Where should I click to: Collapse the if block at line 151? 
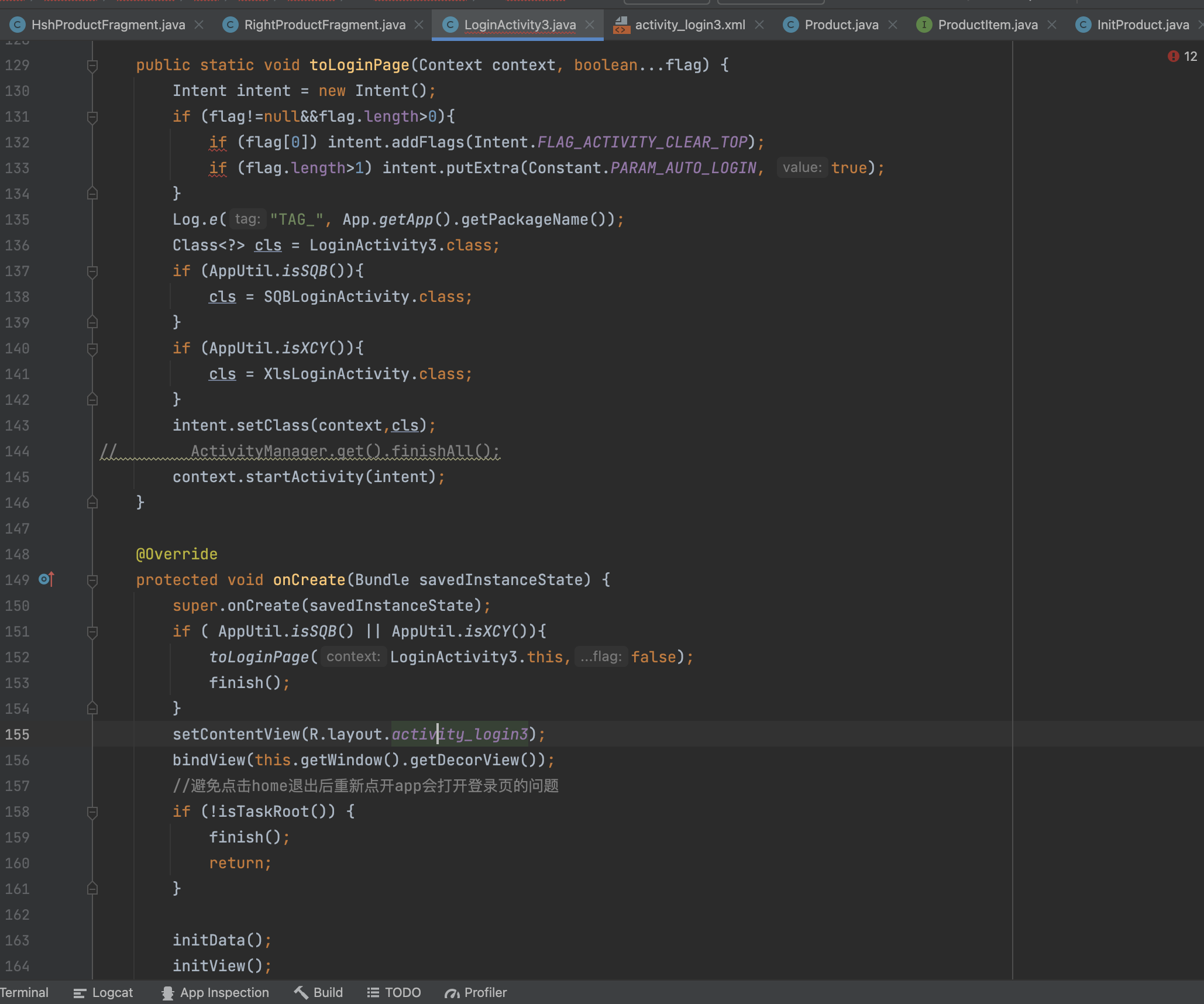(92, 632)
